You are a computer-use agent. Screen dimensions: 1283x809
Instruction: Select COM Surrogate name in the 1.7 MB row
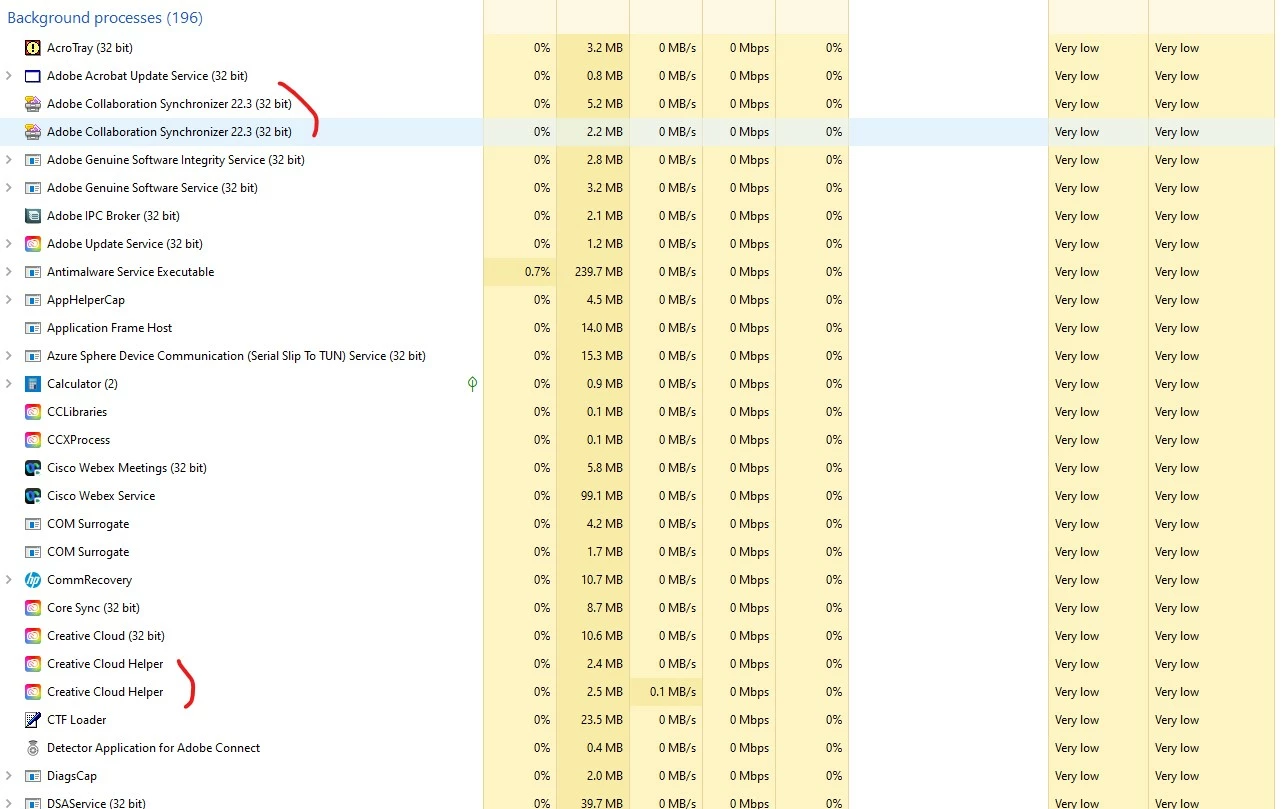click(88, 552)
